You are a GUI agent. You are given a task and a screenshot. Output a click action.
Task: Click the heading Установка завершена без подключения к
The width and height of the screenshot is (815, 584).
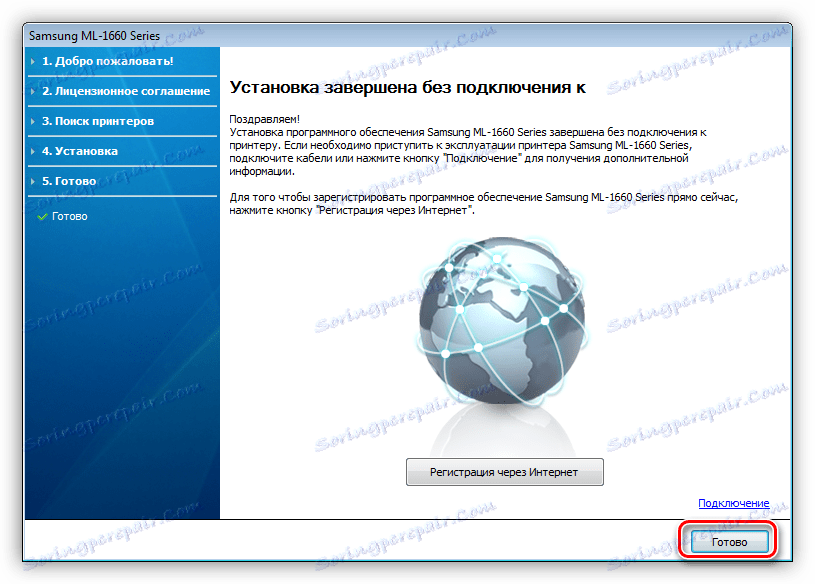[408, 87]
